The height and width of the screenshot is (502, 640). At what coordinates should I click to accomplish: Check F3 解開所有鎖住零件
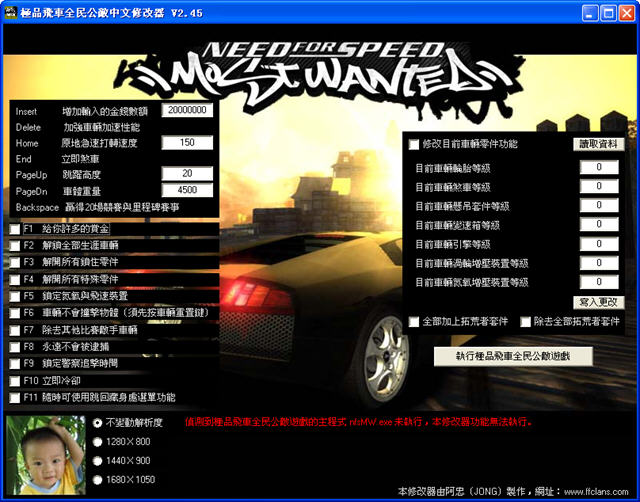coord(15,262)
